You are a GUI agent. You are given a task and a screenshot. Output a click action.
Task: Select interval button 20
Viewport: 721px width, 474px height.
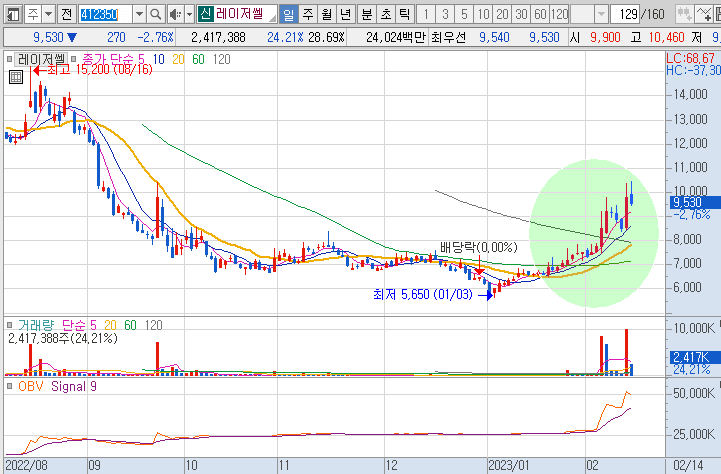(x=502, y=15)
